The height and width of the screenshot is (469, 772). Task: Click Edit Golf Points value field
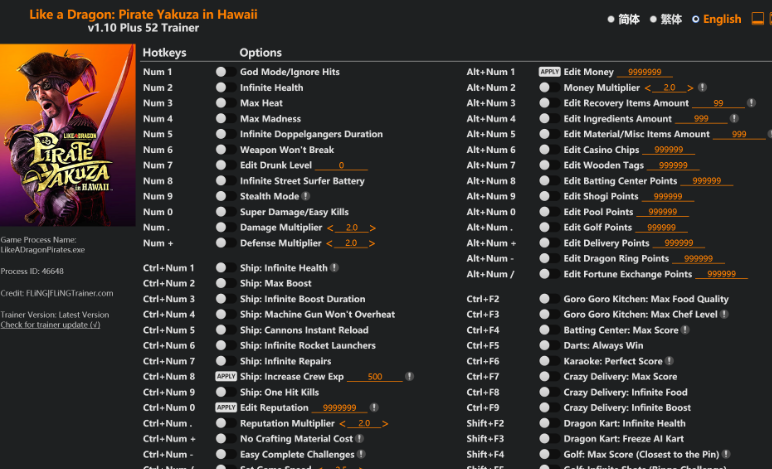point(661,228)
